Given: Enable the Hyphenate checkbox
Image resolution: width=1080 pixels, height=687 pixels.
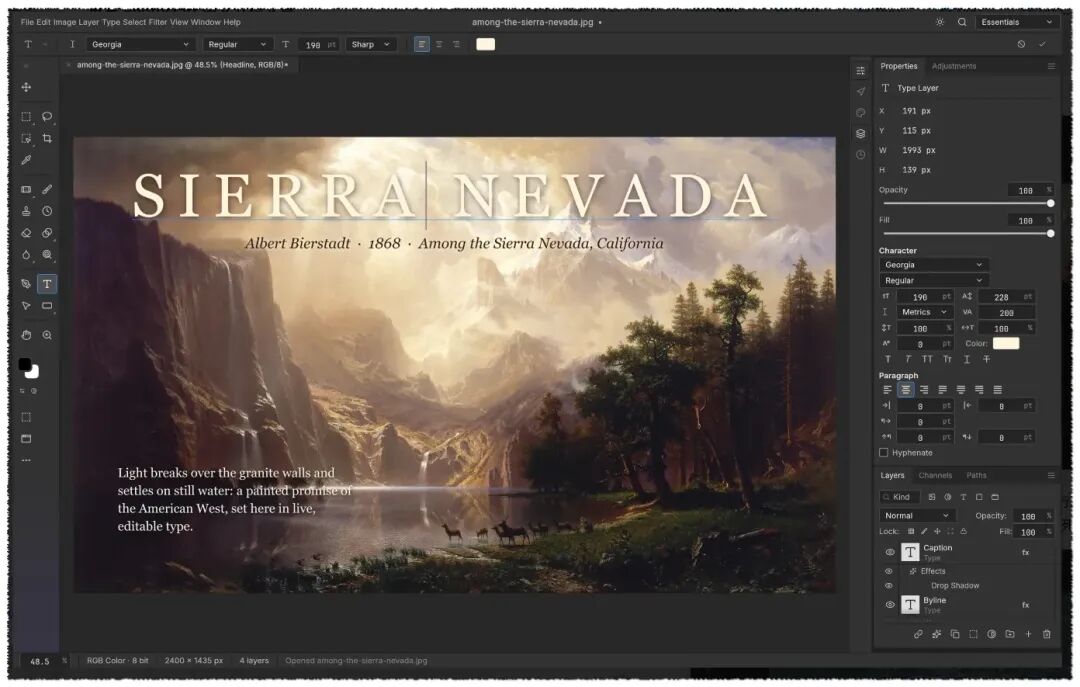Looking at the screenshot, I should pyautogui.click(x=884, y=453).
